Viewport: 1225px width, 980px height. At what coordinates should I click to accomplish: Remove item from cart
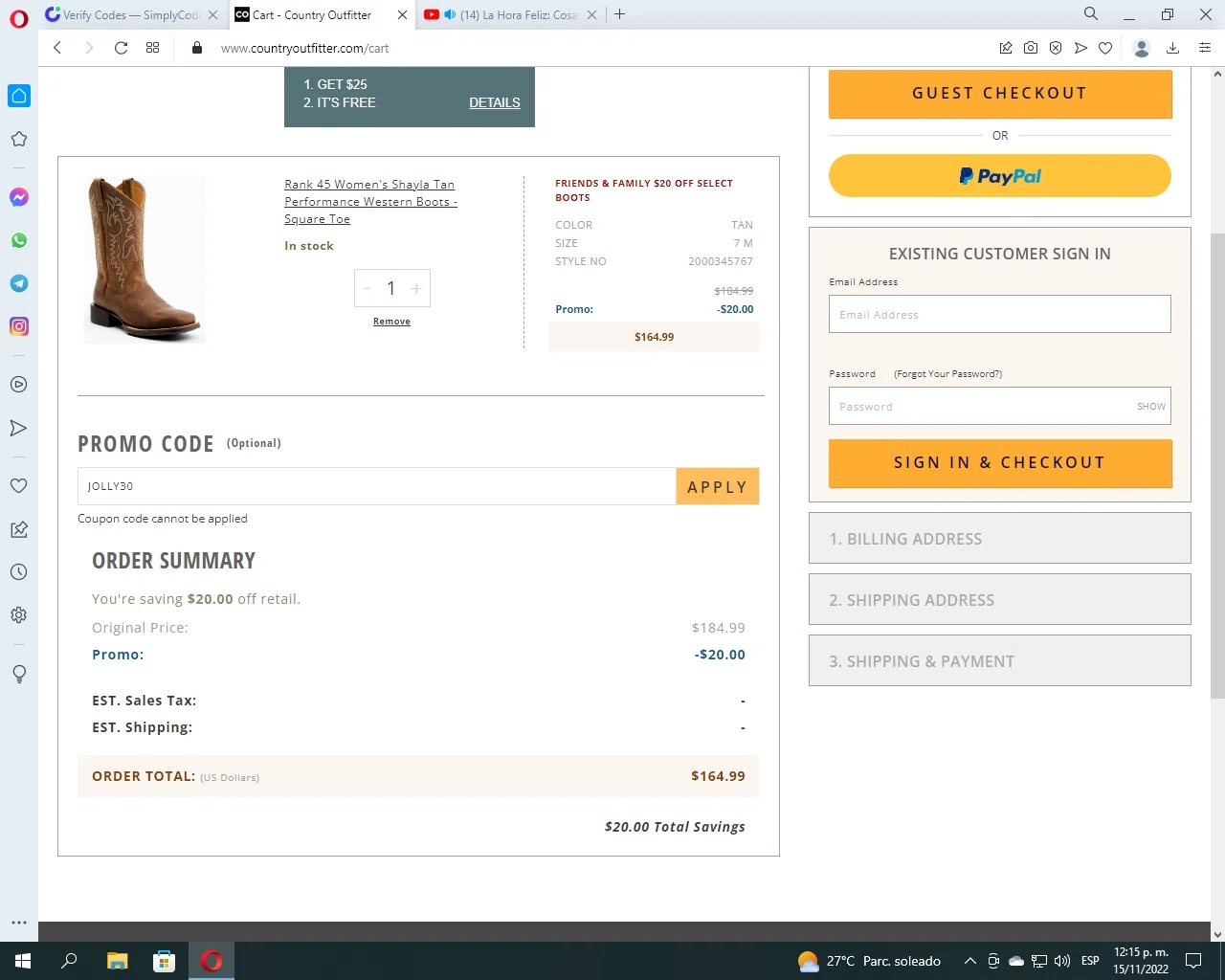(391, 322)
